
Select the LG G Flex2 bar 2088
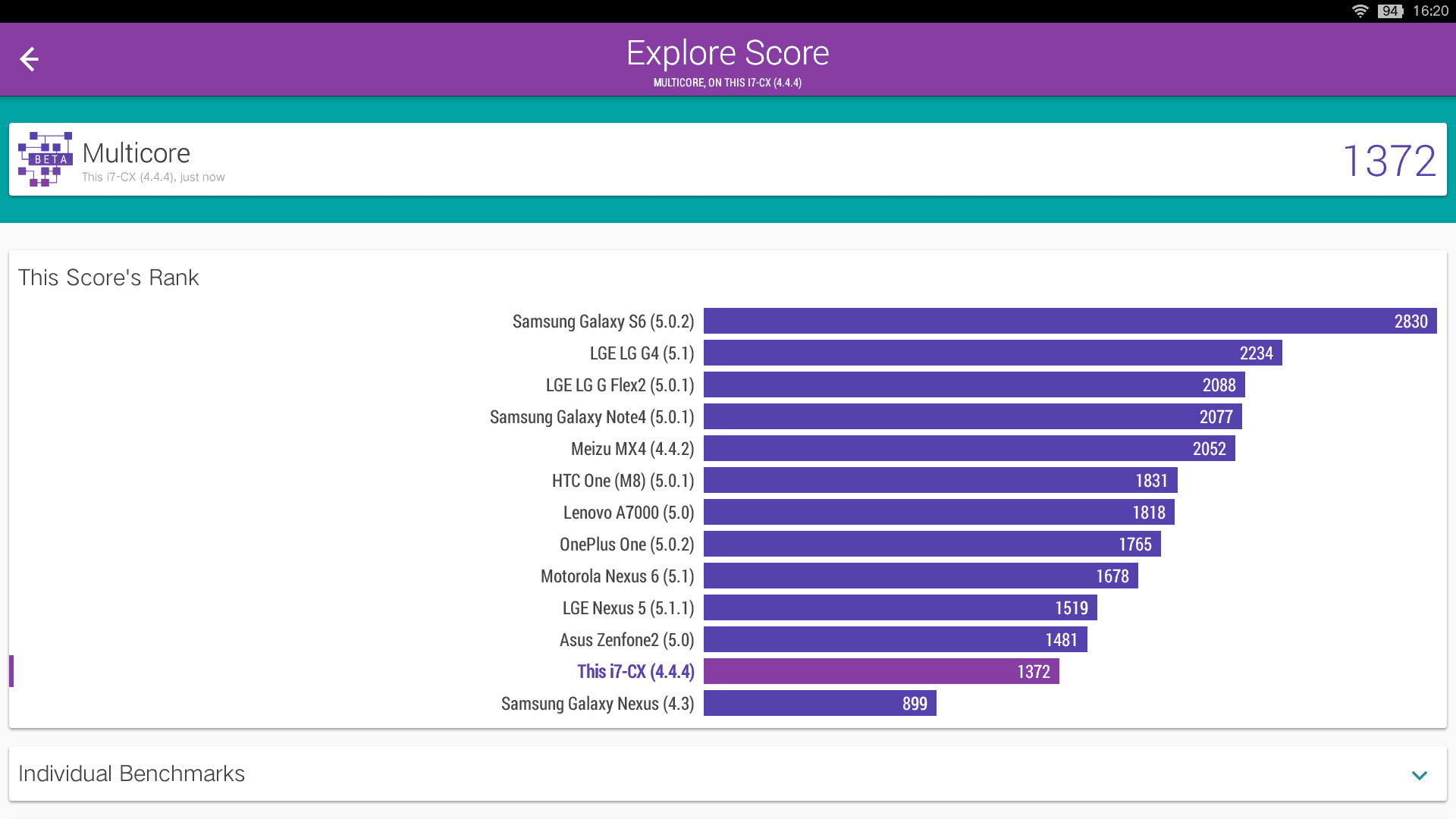(974, 384)
